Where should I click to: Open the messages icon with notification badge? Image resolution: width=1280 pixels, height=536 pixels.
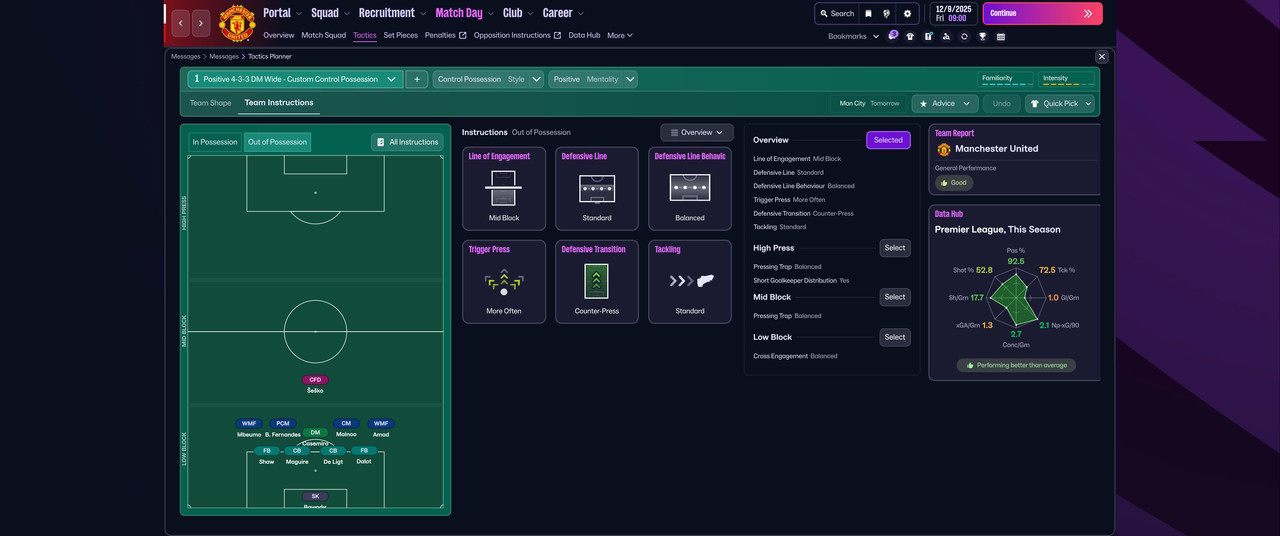(892, 36)
